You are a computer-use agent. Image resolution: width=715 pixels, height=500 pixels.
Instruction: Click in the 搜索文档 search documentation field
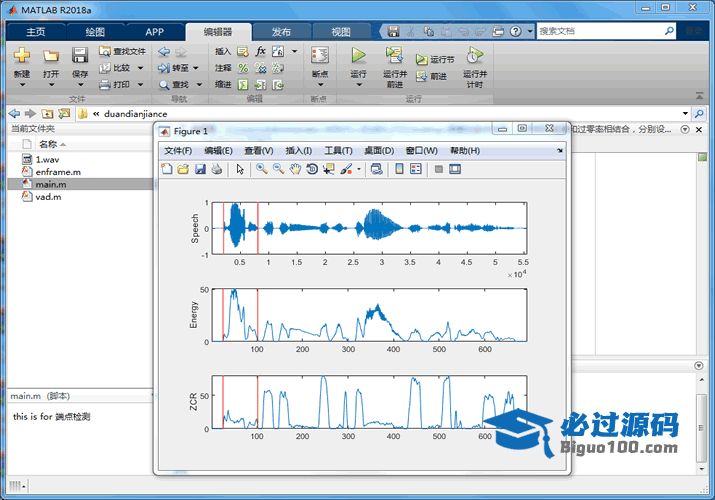click(x=600, y=31)
